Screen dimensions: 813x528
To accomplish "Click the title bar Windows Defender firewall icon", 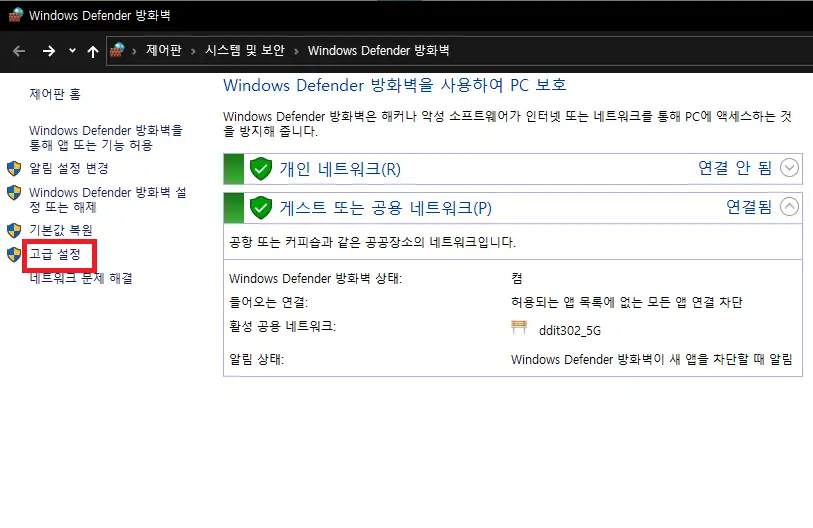I will (16, 15).
